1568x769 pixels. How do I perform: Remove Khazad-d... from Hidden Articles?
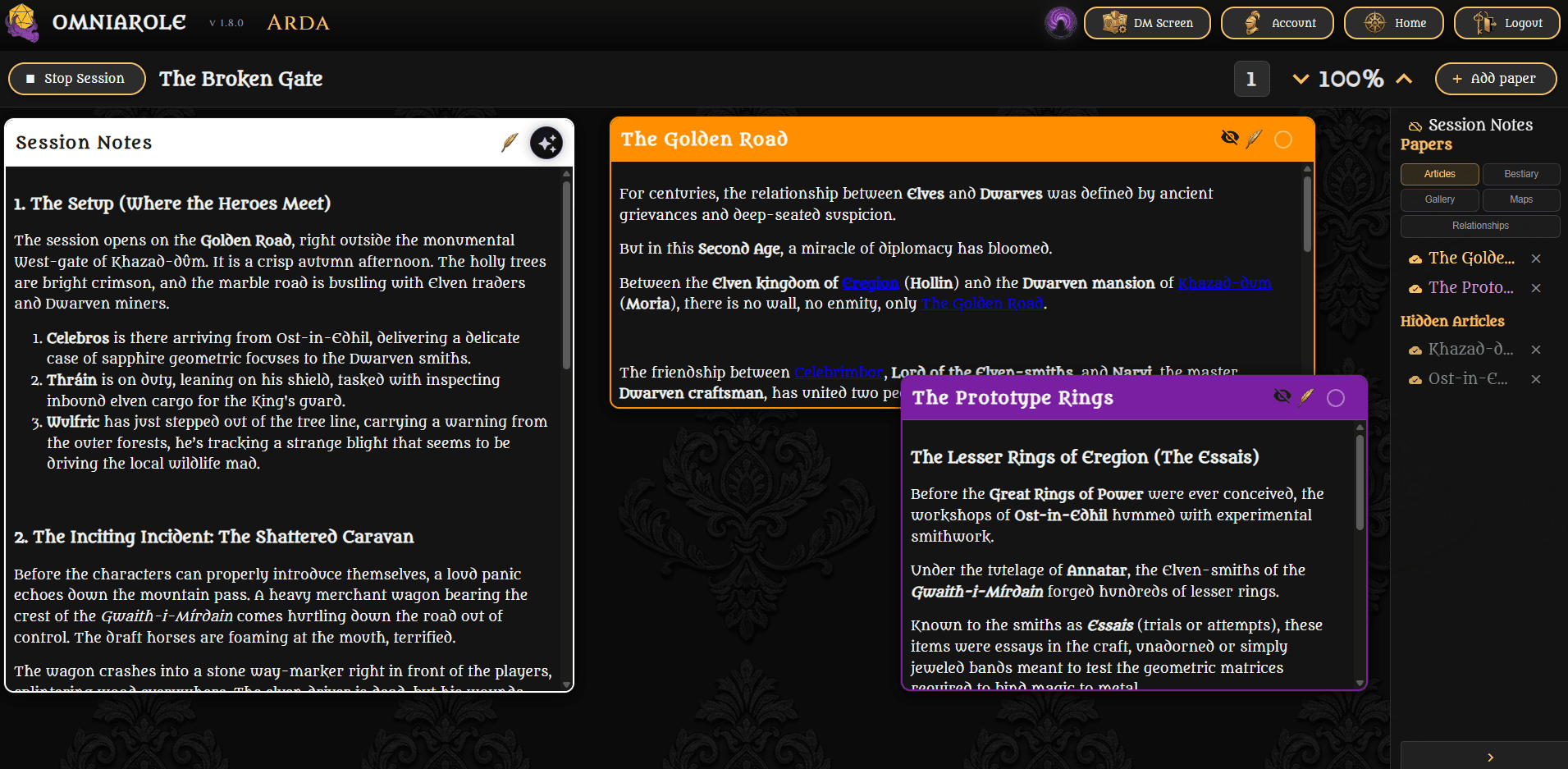pos(1536,350)
